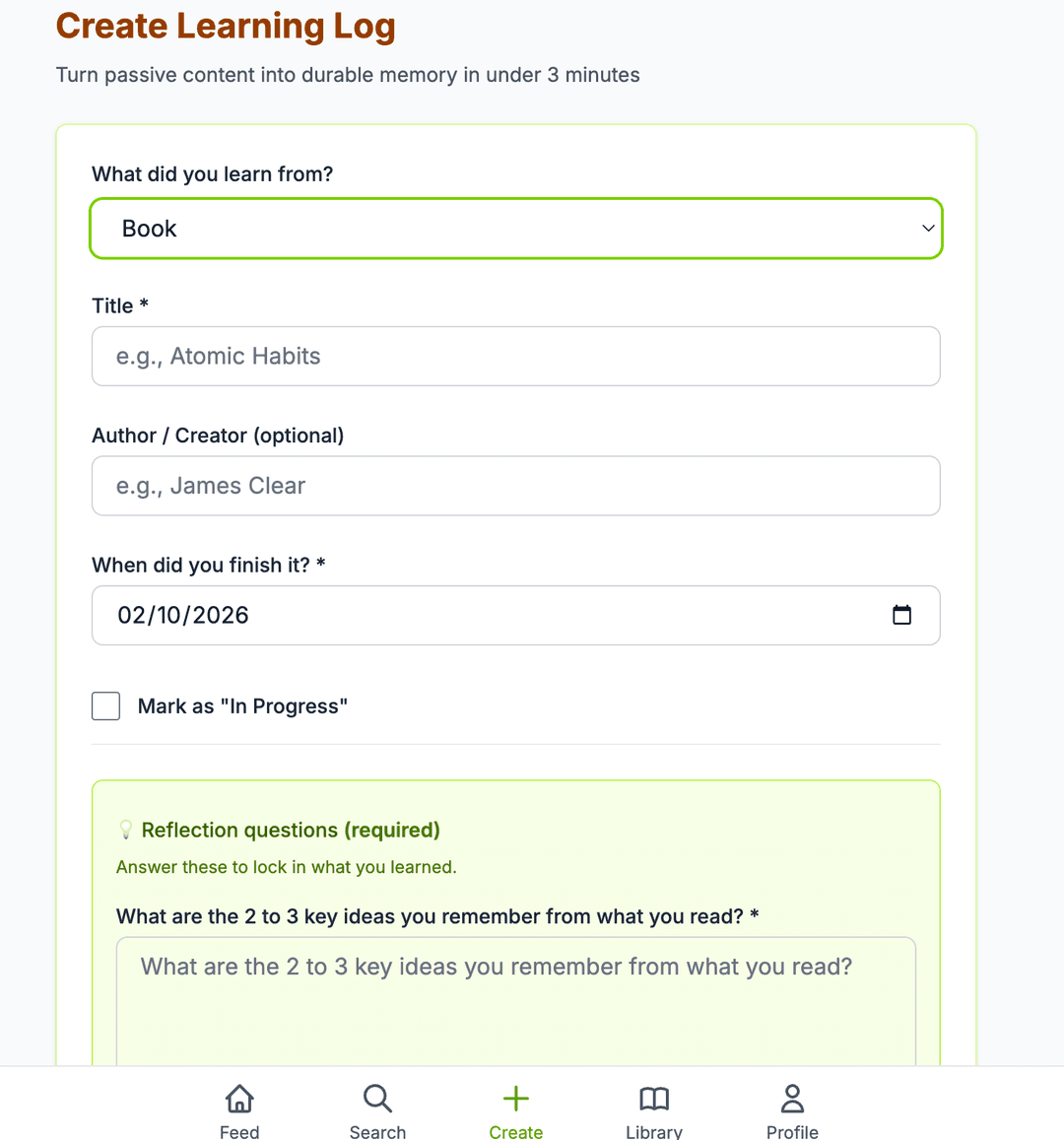
Task: Go to the Feed tab
Action: [x=239, y=1108]
